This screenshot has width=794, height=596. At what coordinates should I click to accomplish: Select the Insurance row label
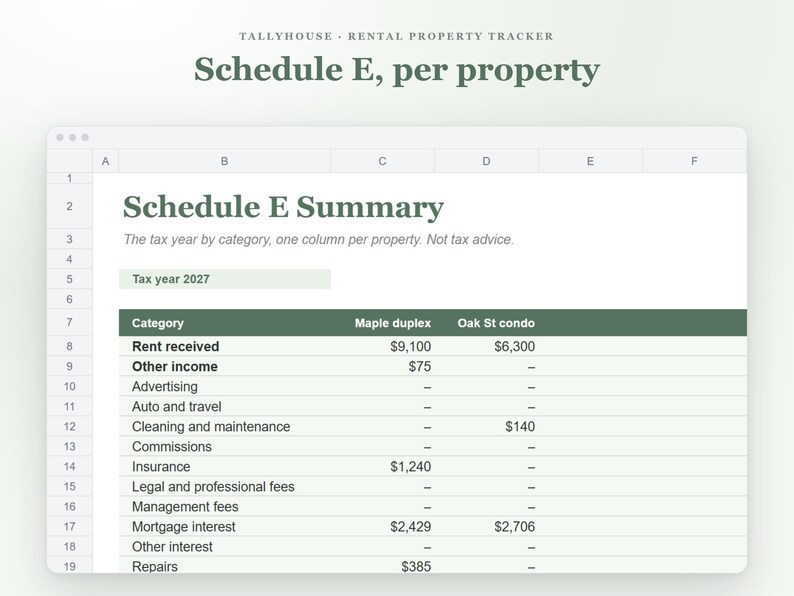(x=161, y=467)
